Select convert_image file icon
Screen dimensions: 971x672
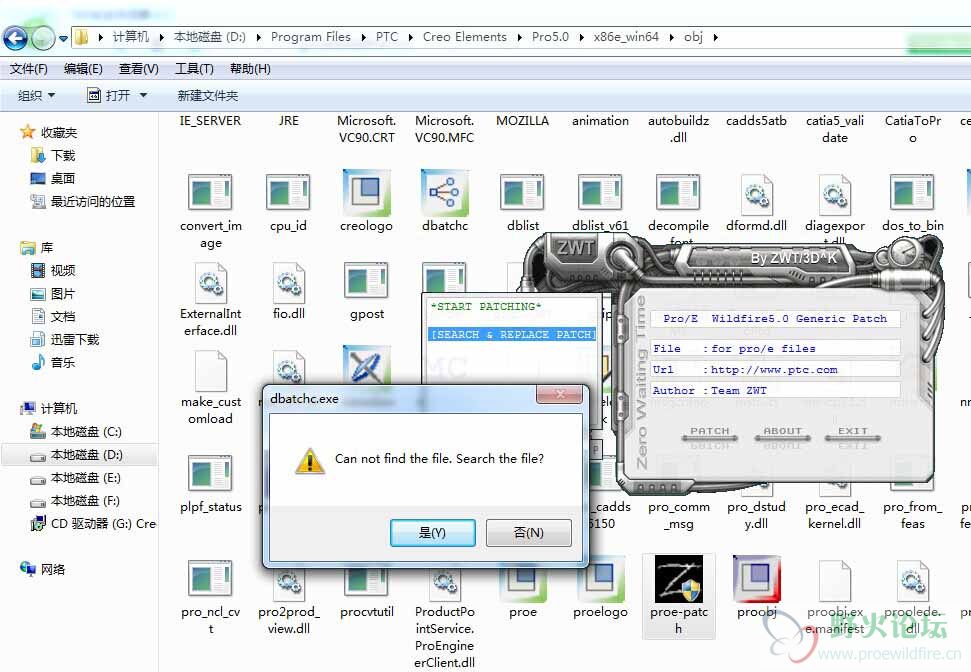211,193
